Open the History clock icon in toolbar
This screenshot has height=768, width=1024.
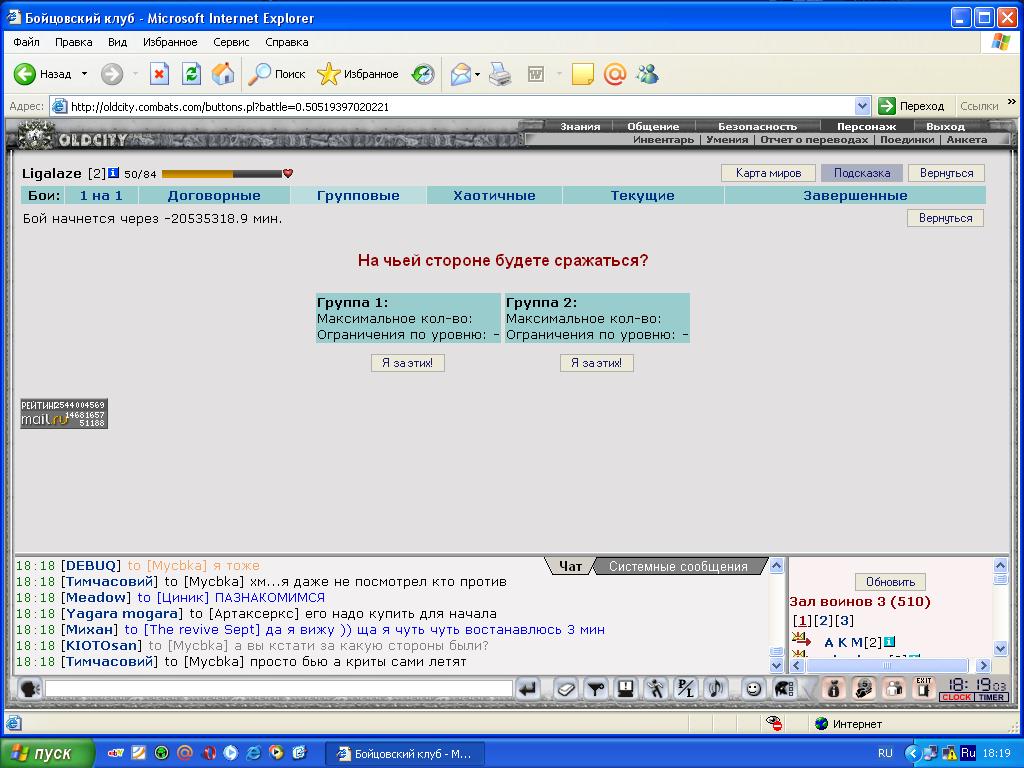point(423,74)
